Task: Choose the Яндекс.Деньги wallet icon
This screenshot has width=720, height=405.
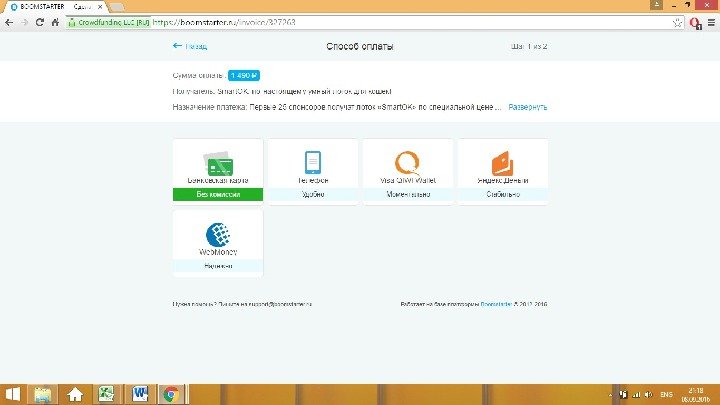Action: pyautogui.click(x=503, y=163)
